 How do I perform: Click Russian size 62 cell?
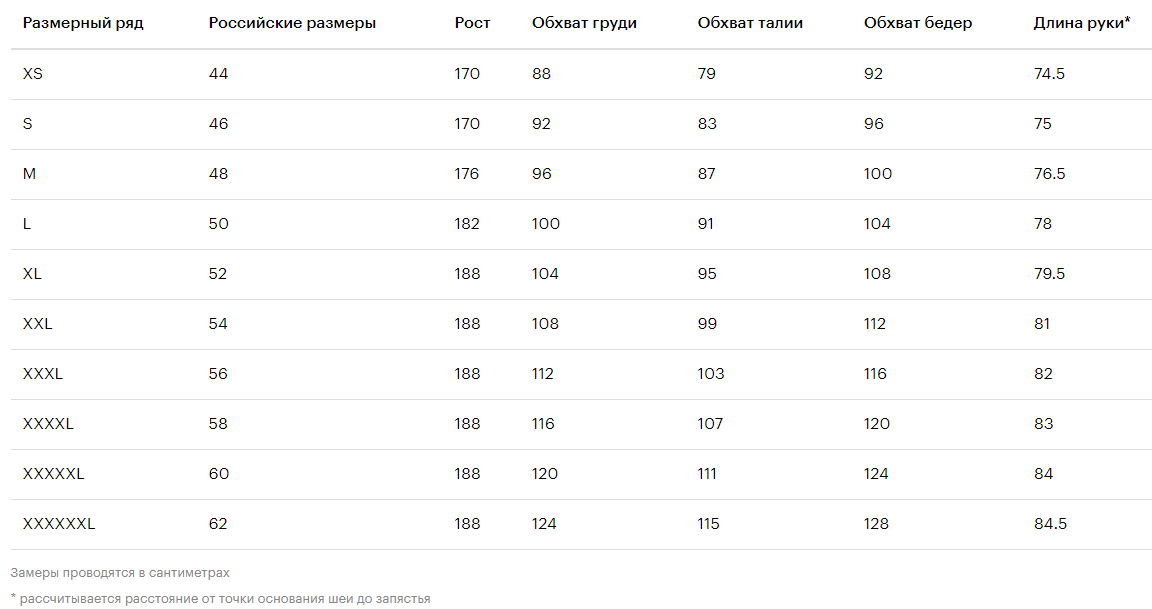click(218, 524)
